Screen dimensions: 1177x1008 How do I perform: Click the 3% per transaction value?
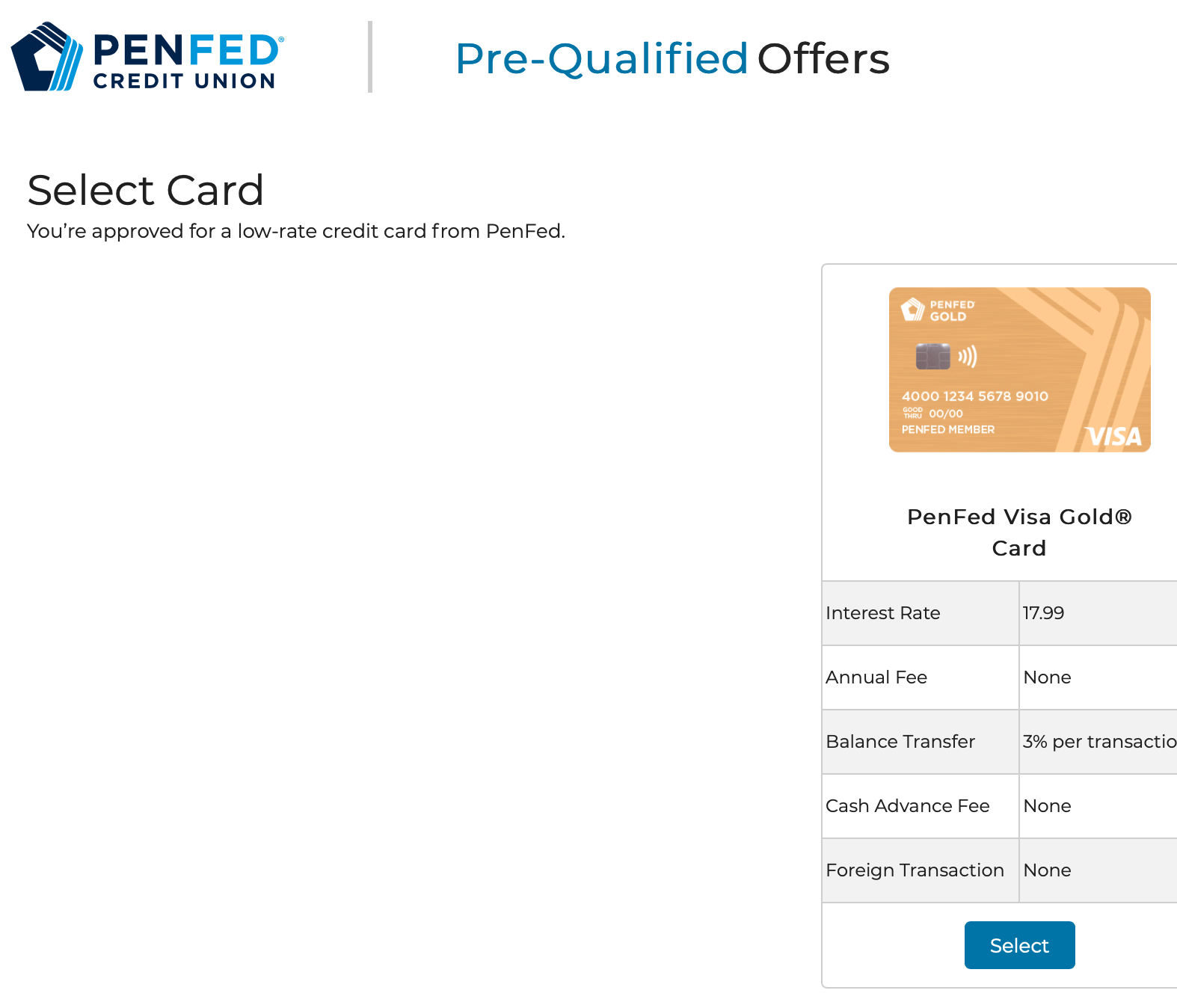pos(1098,742)
